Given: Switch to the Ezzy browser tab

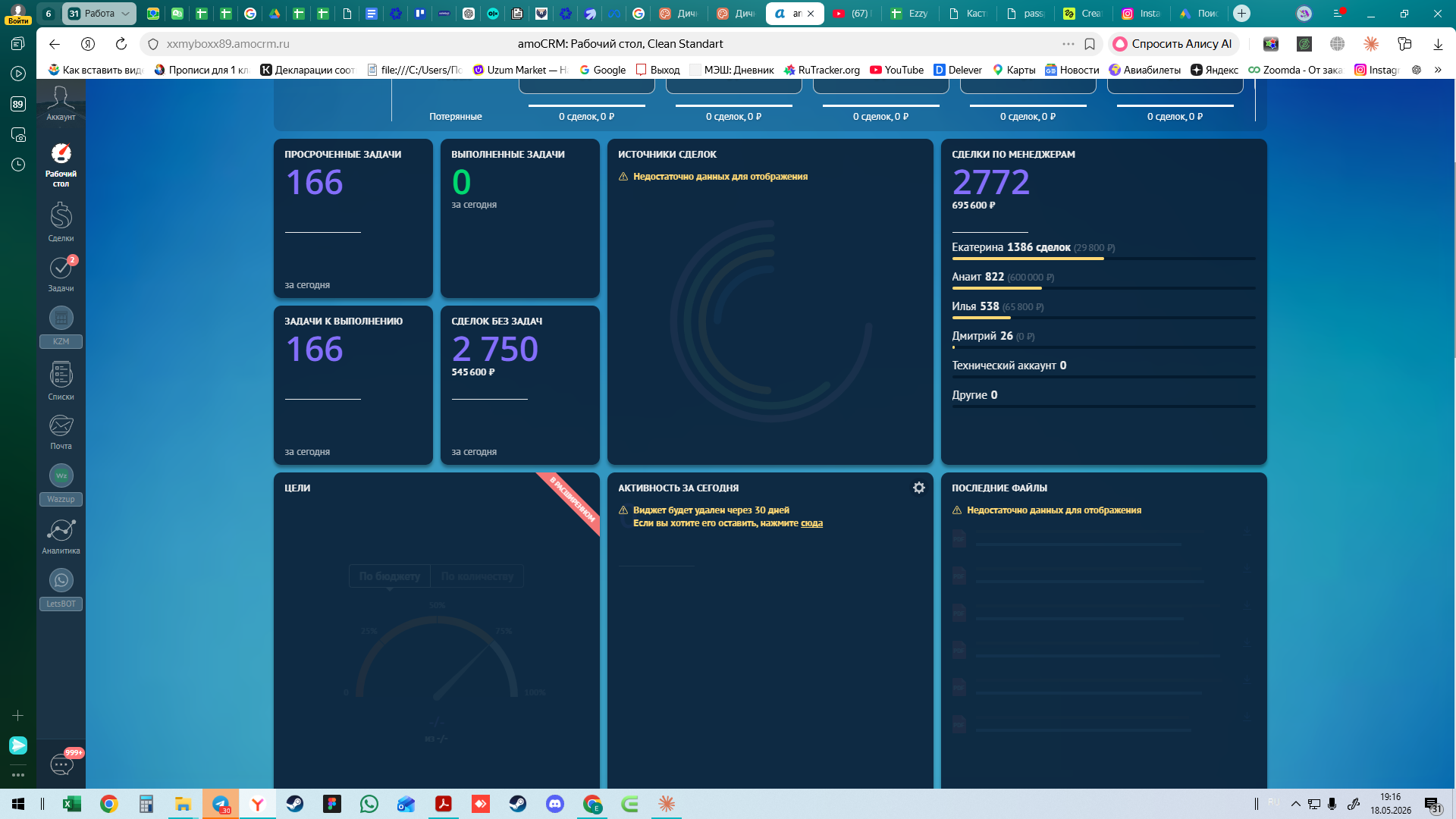Looking at the screenshot, I should [x=911, y=14].
